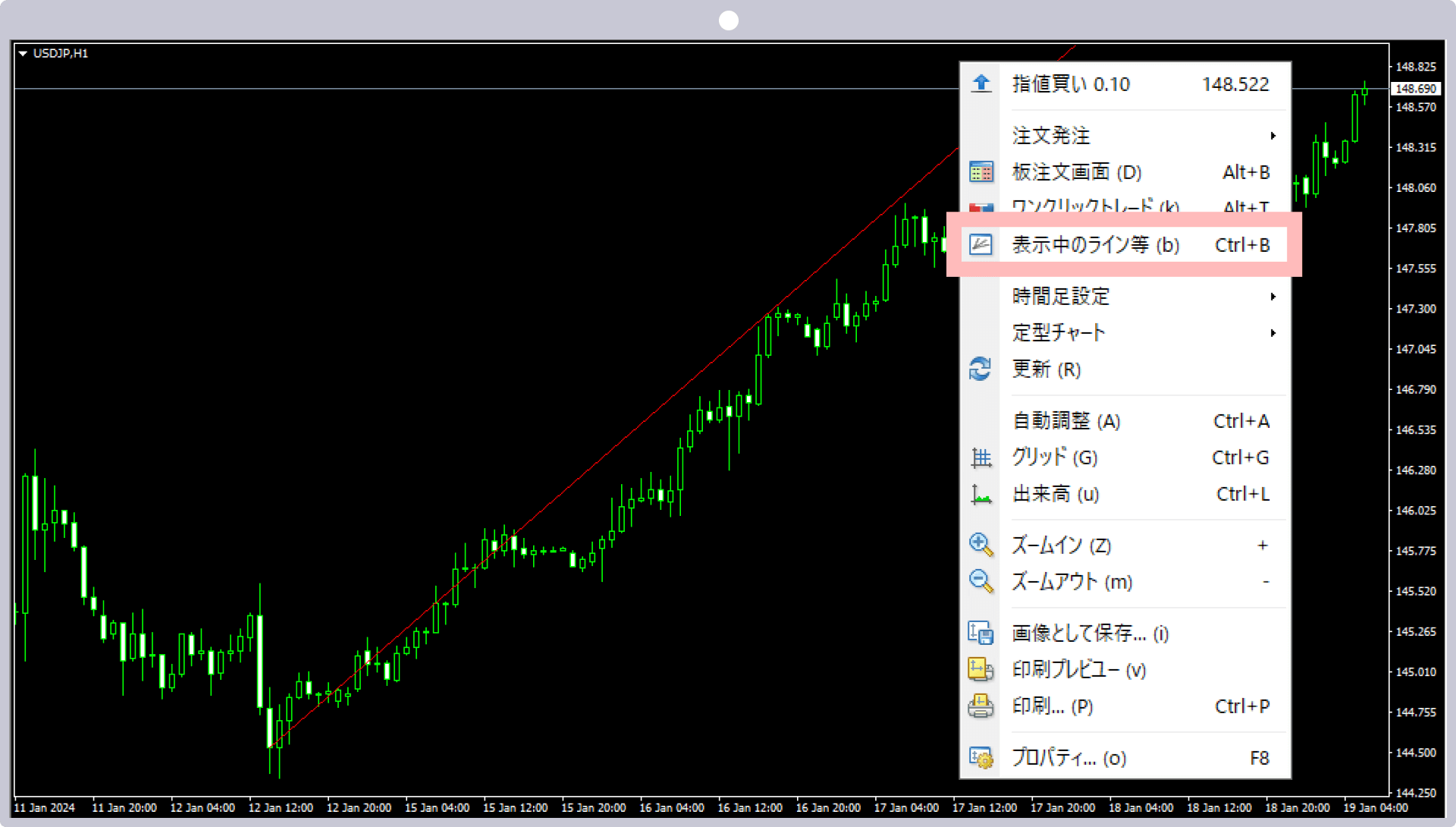
Task: Click the 19 Jan 04:00 time axis label
Action: coord(1376,808)
